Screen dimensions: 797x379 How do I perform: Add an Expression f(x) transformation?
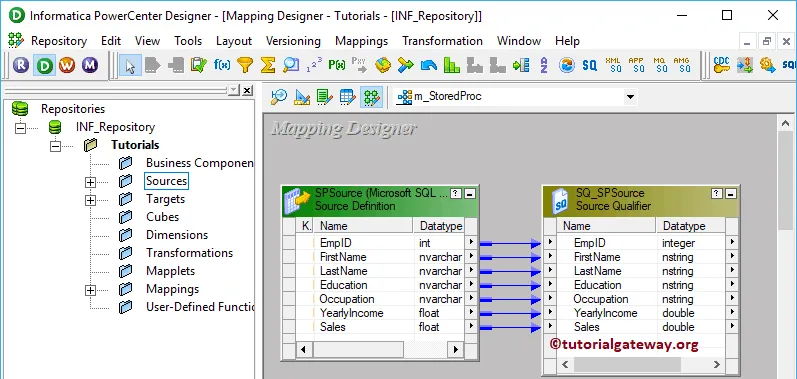[222, 65]
